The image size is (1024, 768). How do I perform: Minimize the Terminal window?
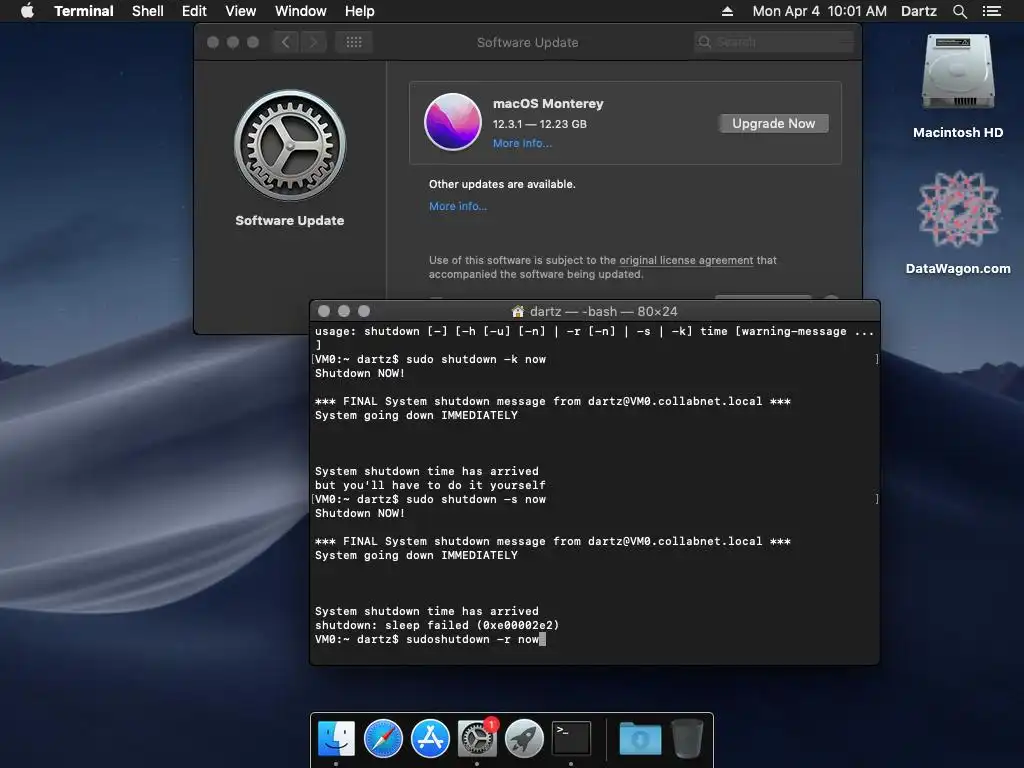344,311
